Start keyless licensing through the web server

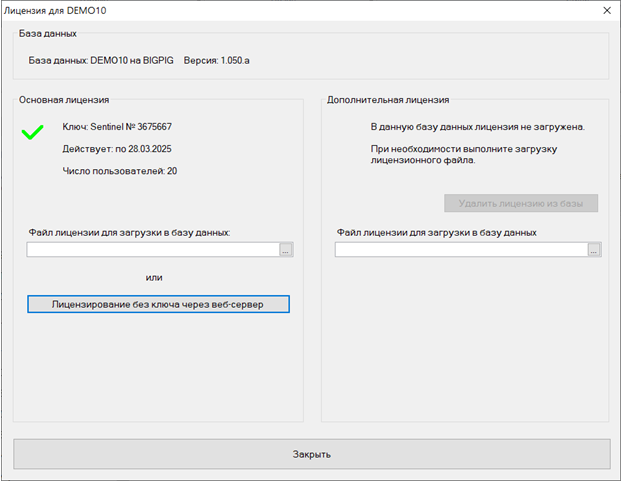click(x=158, y=304)
